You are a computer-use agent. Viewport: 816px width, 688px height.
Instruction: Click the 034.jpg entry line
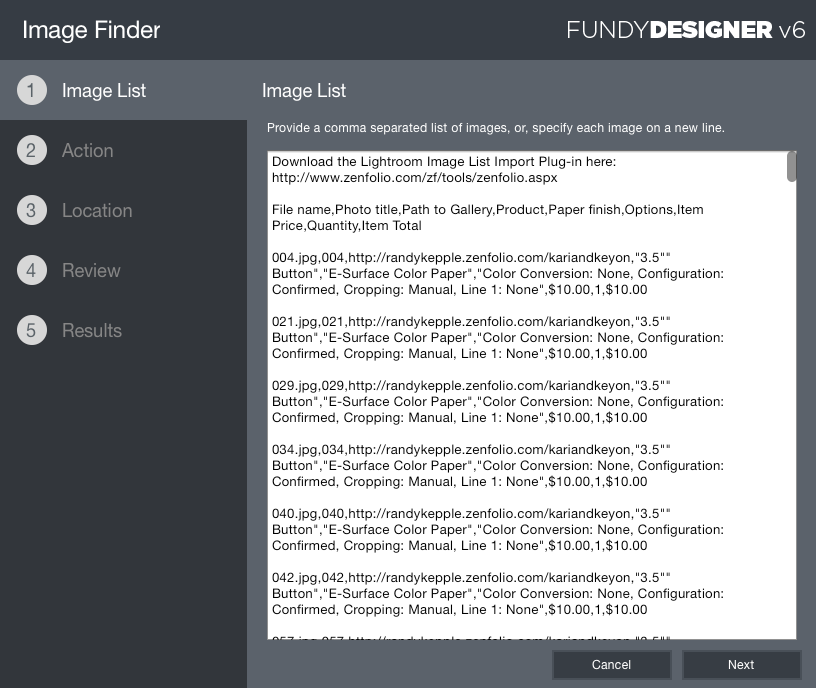471,450
